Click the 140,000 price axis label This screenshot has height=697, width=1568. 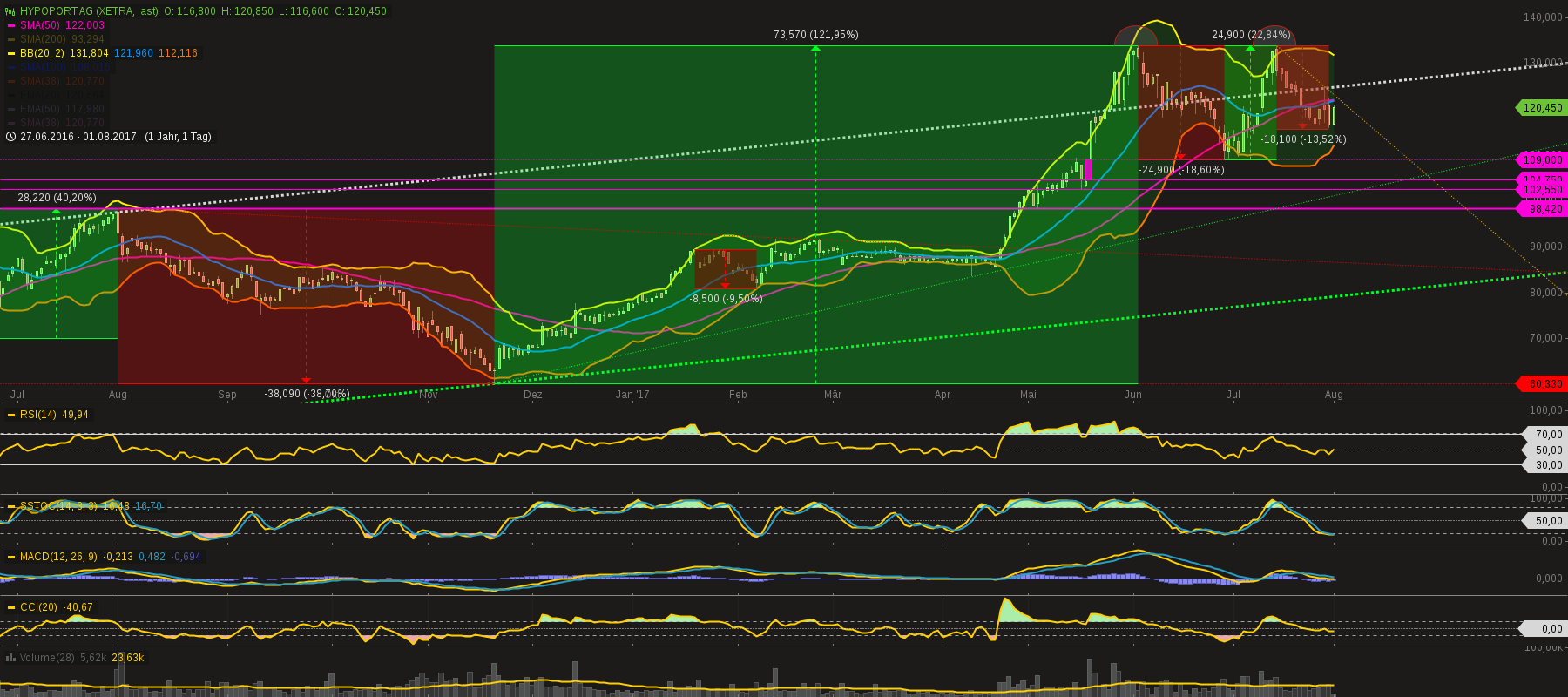[1543, 17]
